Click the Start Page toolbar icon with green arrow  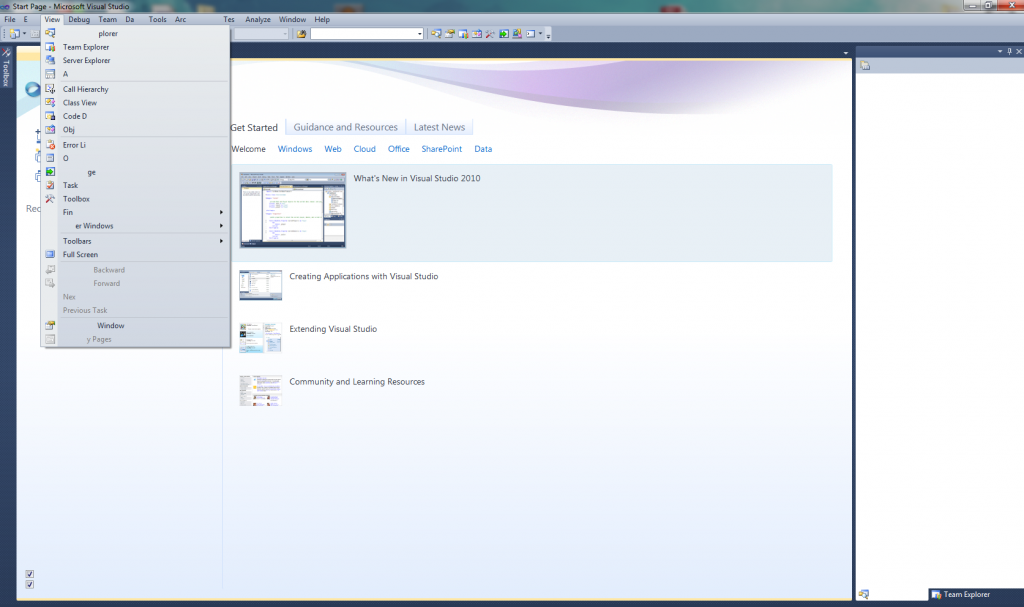coord(504,34)
